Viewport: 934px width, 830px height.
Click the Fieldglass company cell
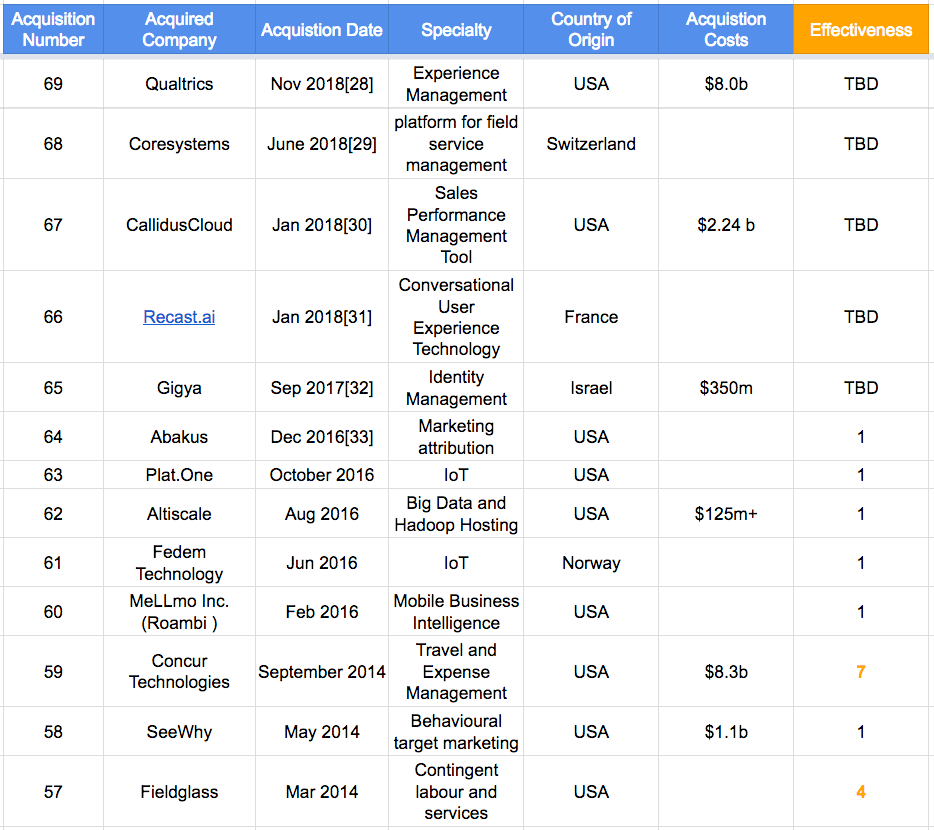click(179, 792)
